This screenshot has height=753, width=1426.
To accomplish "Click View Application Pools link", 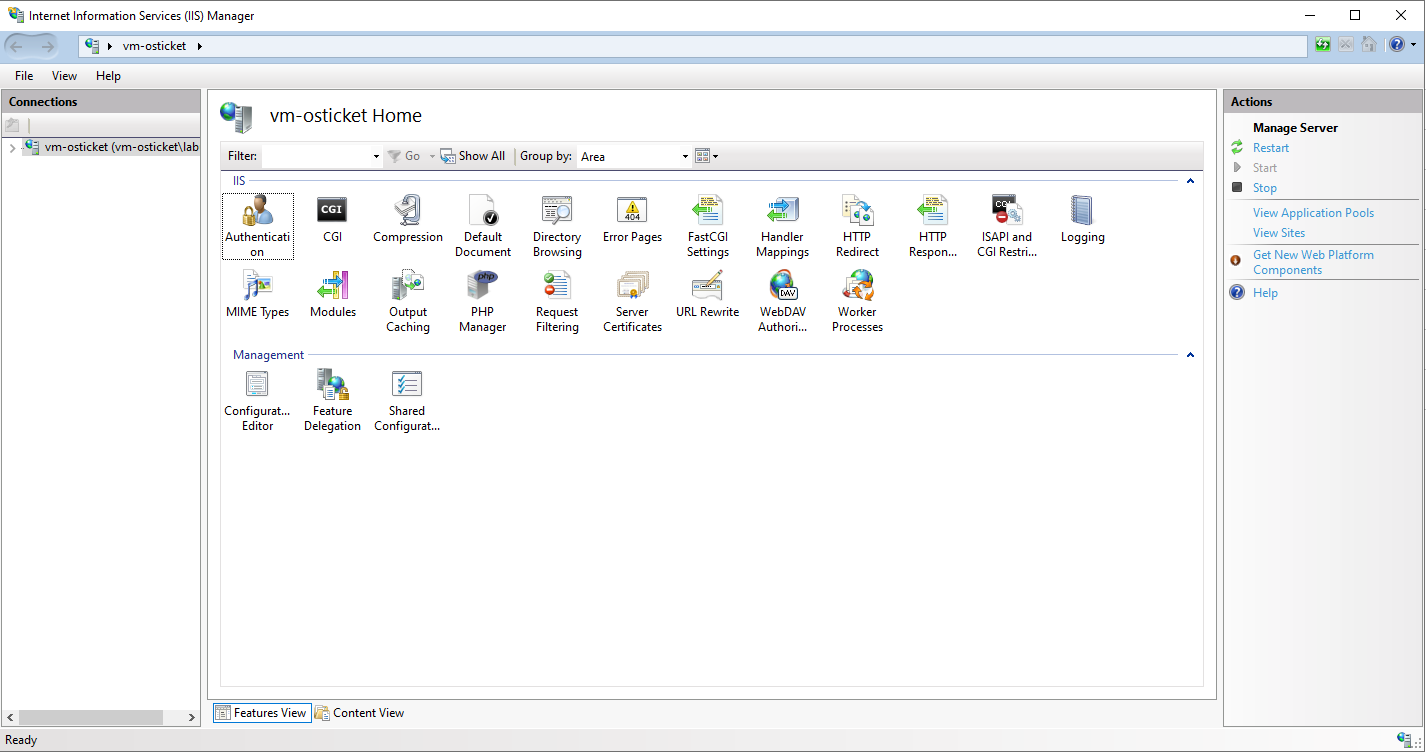I will click(x=1313, y=213).
